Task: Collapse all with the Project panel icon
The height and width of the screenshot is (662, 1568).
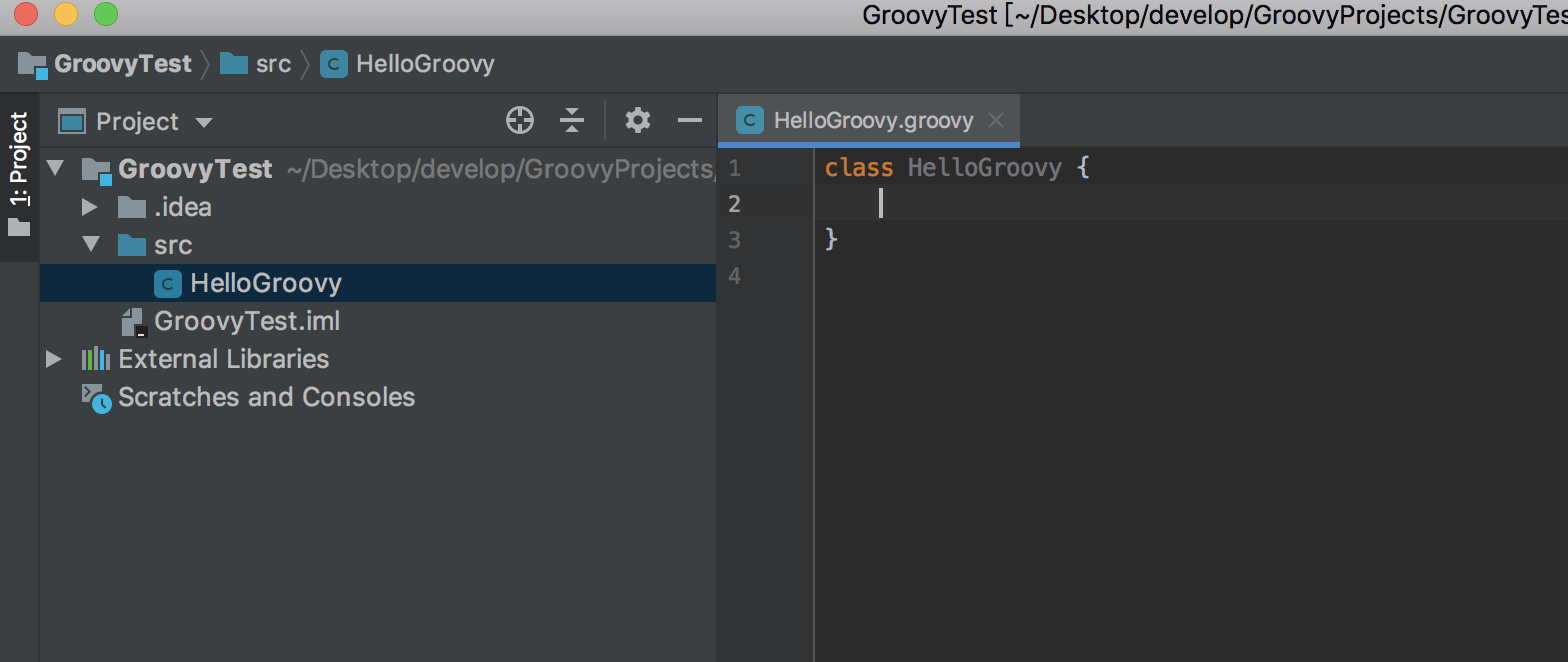Action: pyautogui.click(x=572, y=121)
